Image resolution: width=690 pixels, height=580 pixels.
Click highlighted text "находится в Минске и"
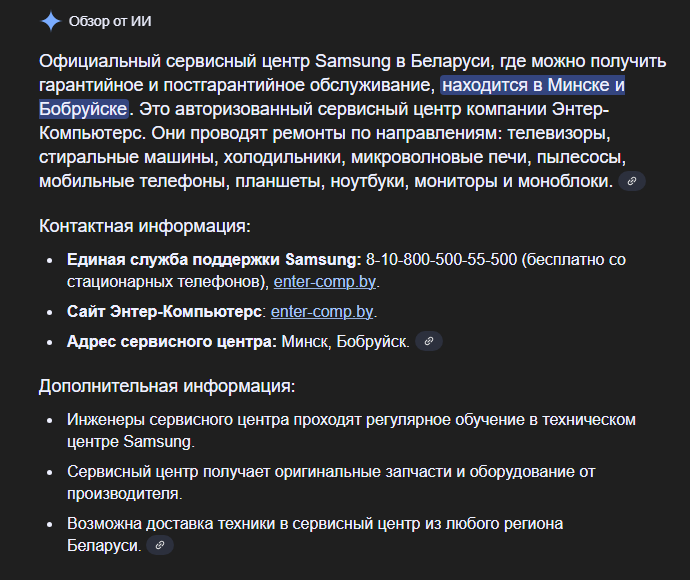point(532,85)
